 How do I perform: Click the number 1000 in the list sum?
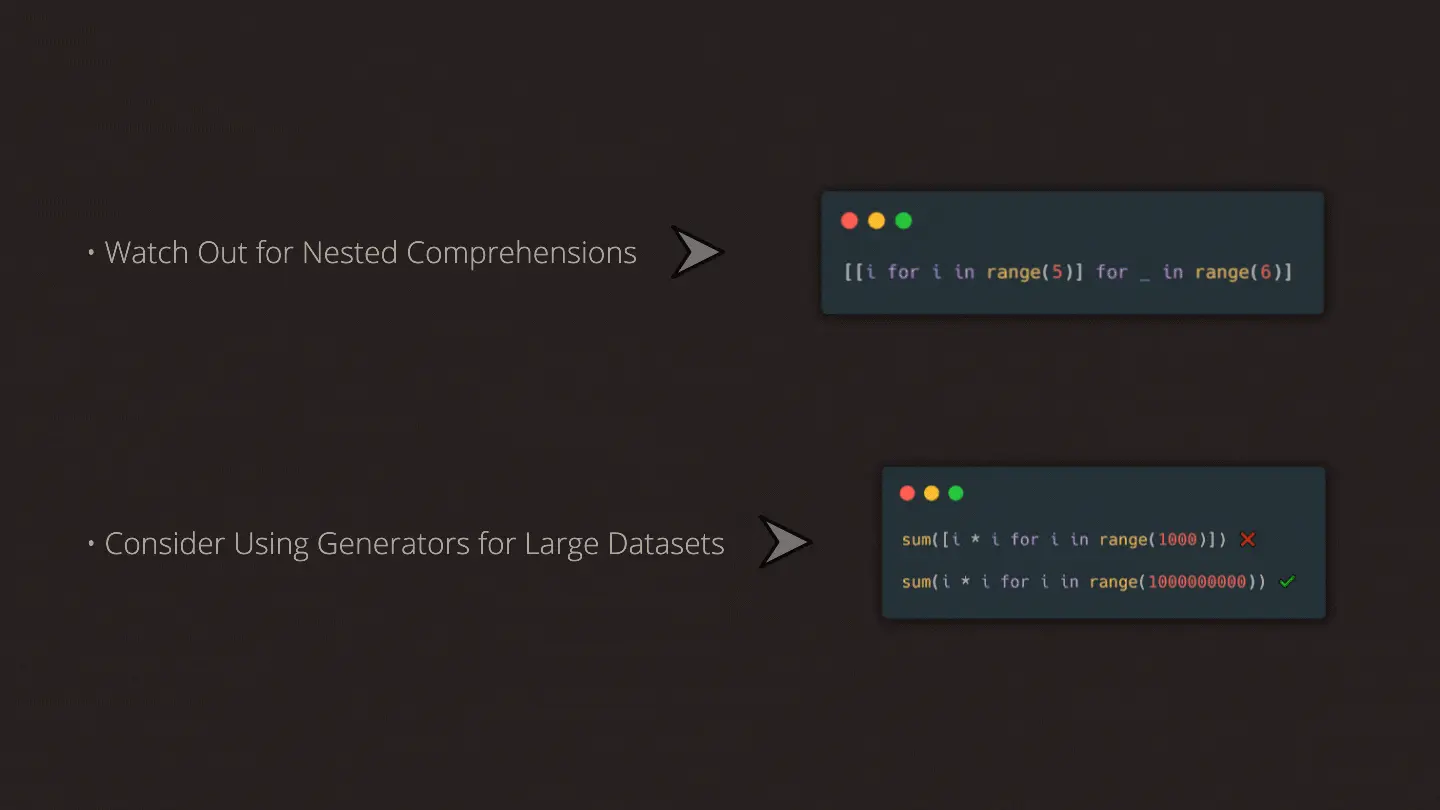(x=1177, y=540)
